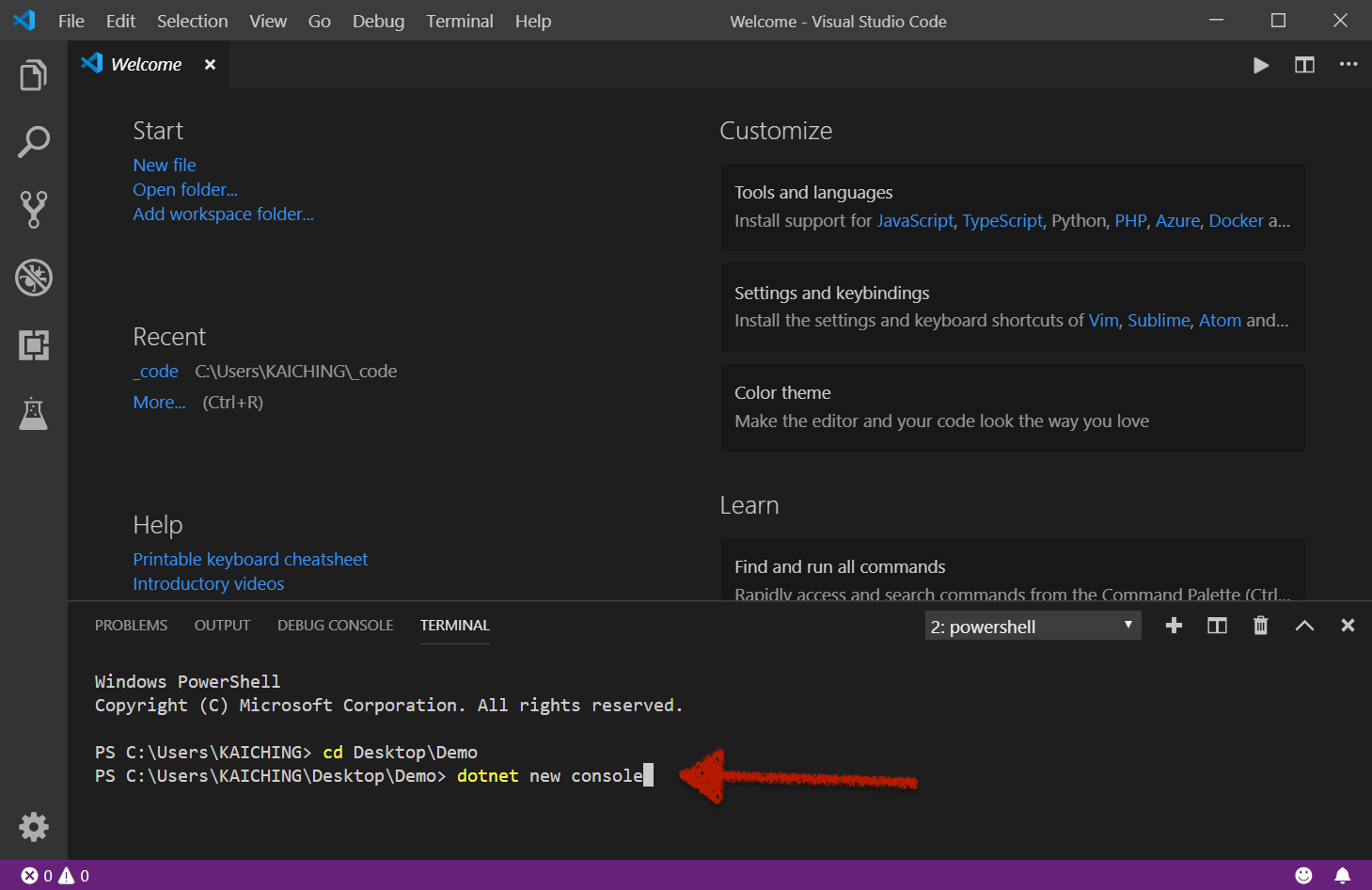Click the Docker support link
The image size is (1372, 890).
1237,220
